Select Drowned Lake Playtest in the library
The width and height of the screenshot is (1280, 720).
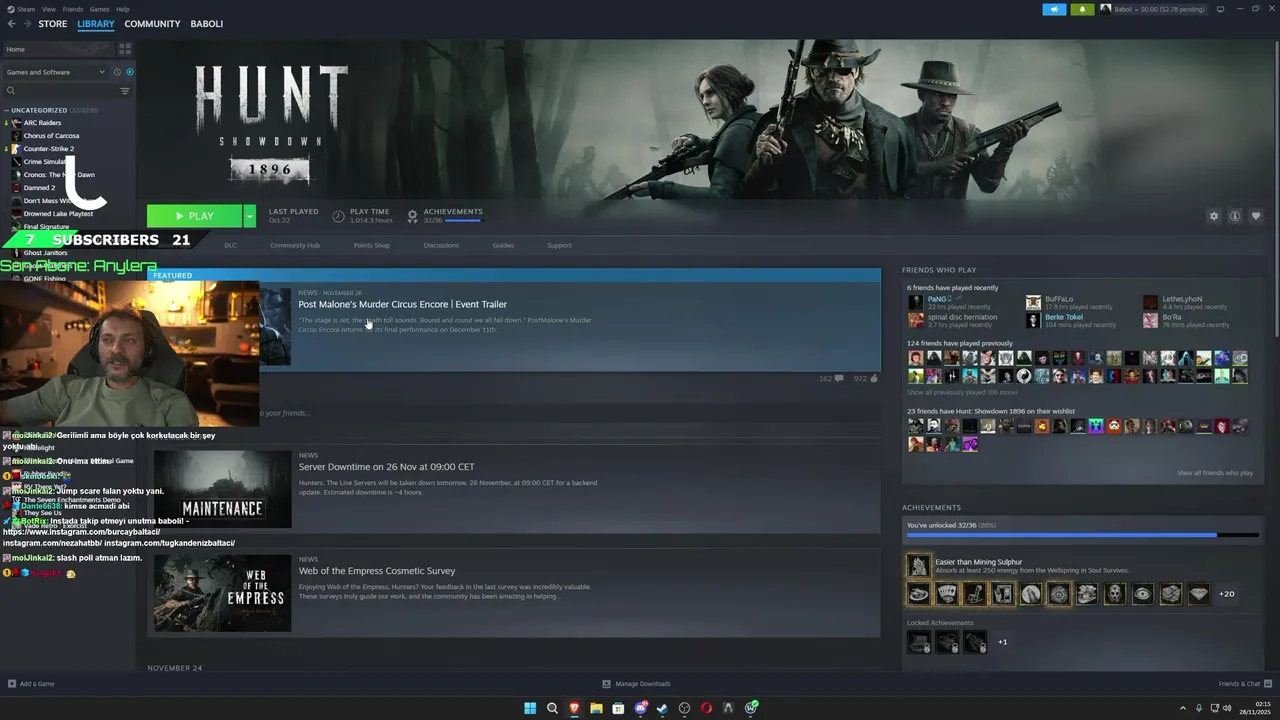pyautogui.click(x=58, y=214)
